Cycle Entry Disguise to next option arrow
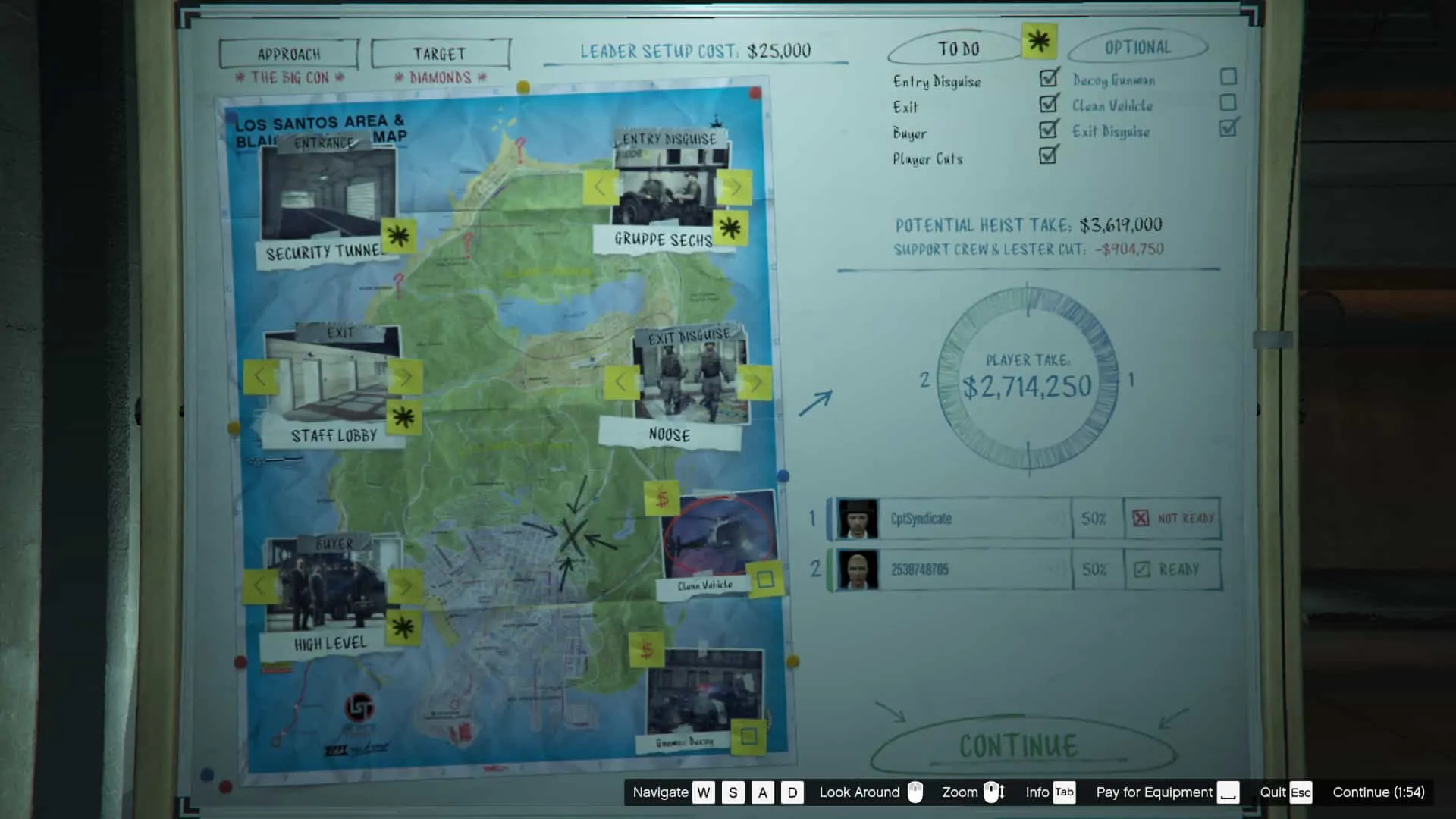The image size is (1456, 819). tap(733, 187)
